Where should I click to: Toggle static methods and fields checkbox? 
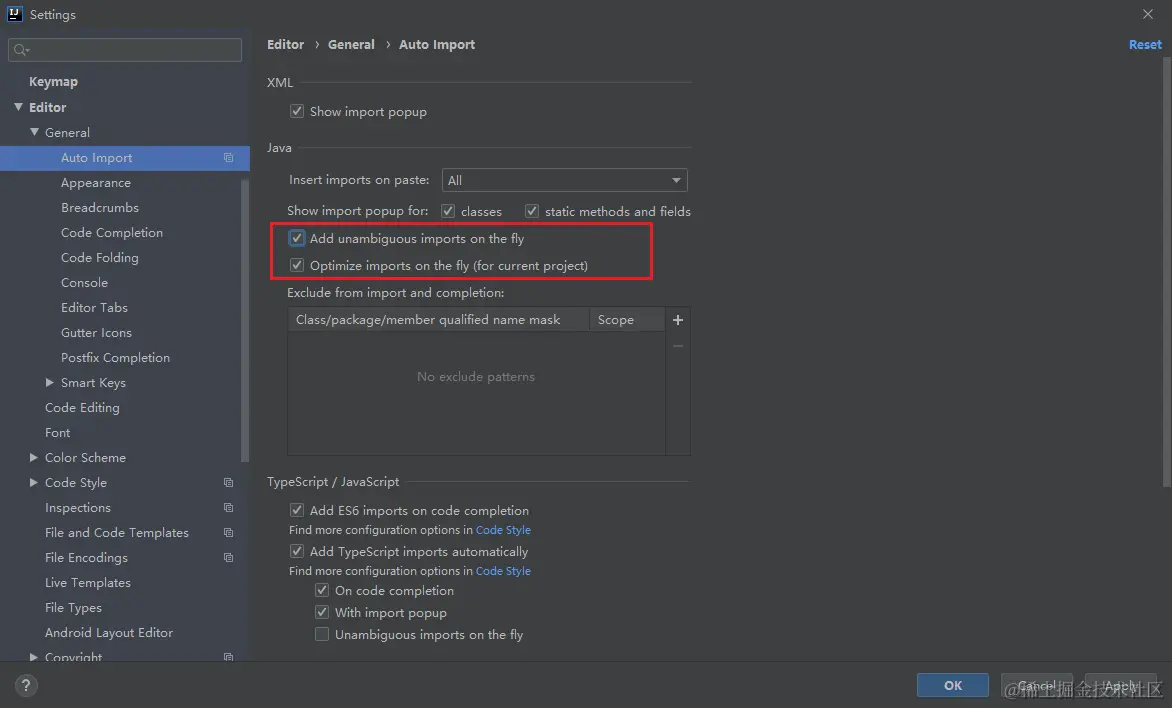(x=531, y=212)
